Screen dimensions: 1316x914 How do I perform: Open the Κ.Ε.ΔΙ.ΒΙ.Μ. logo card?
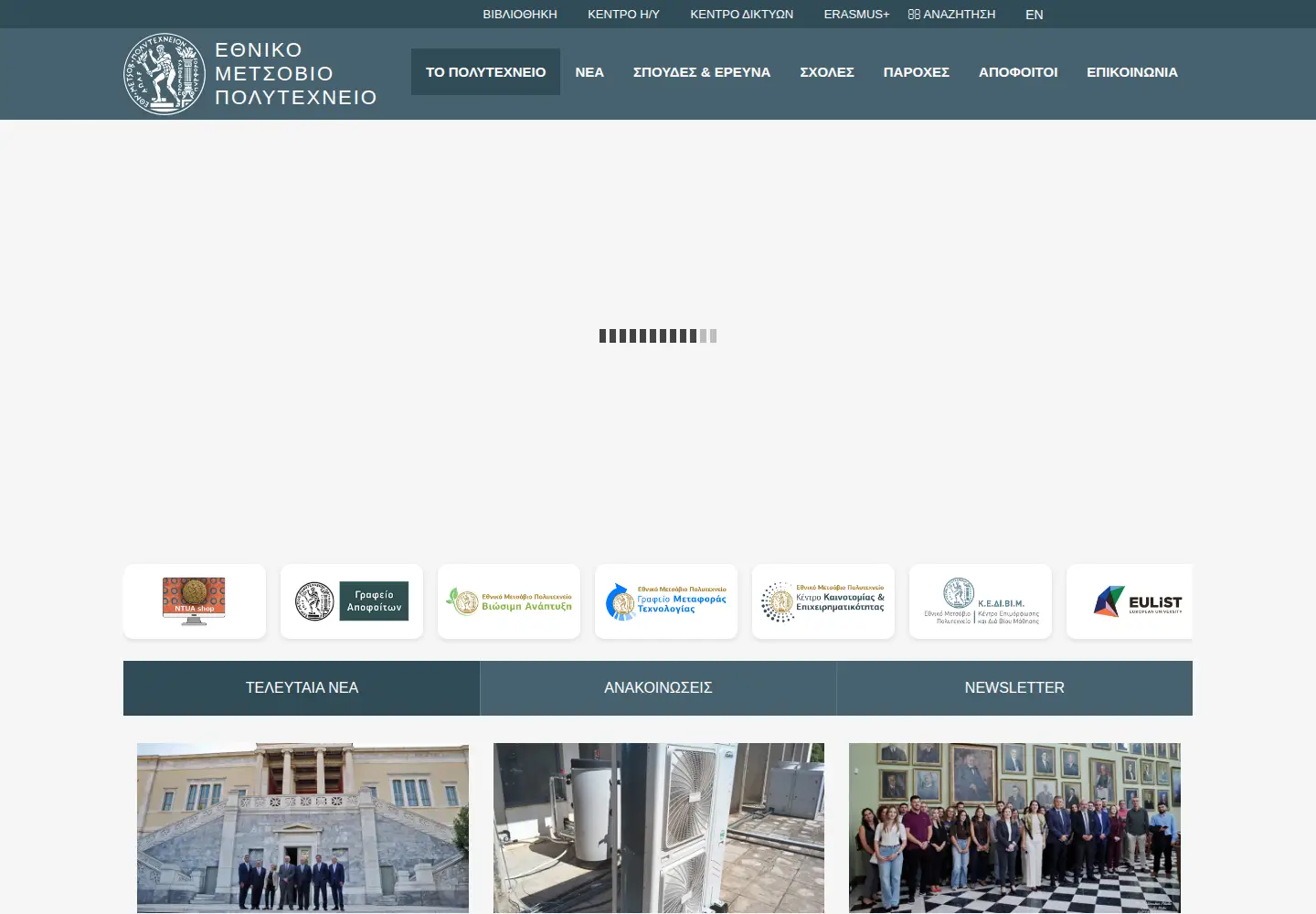981,601
